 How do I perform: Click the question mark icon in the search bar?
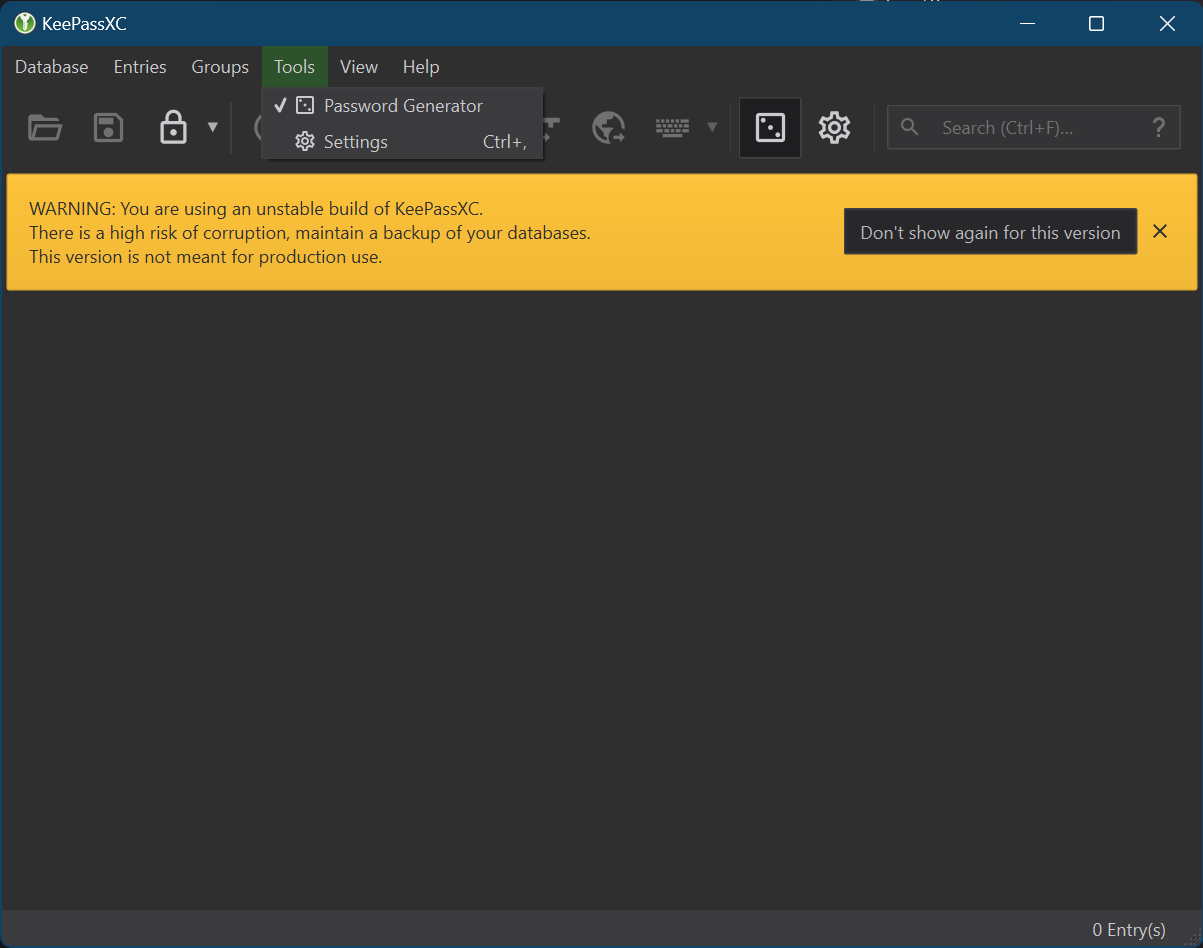[x=1158, y=127]
